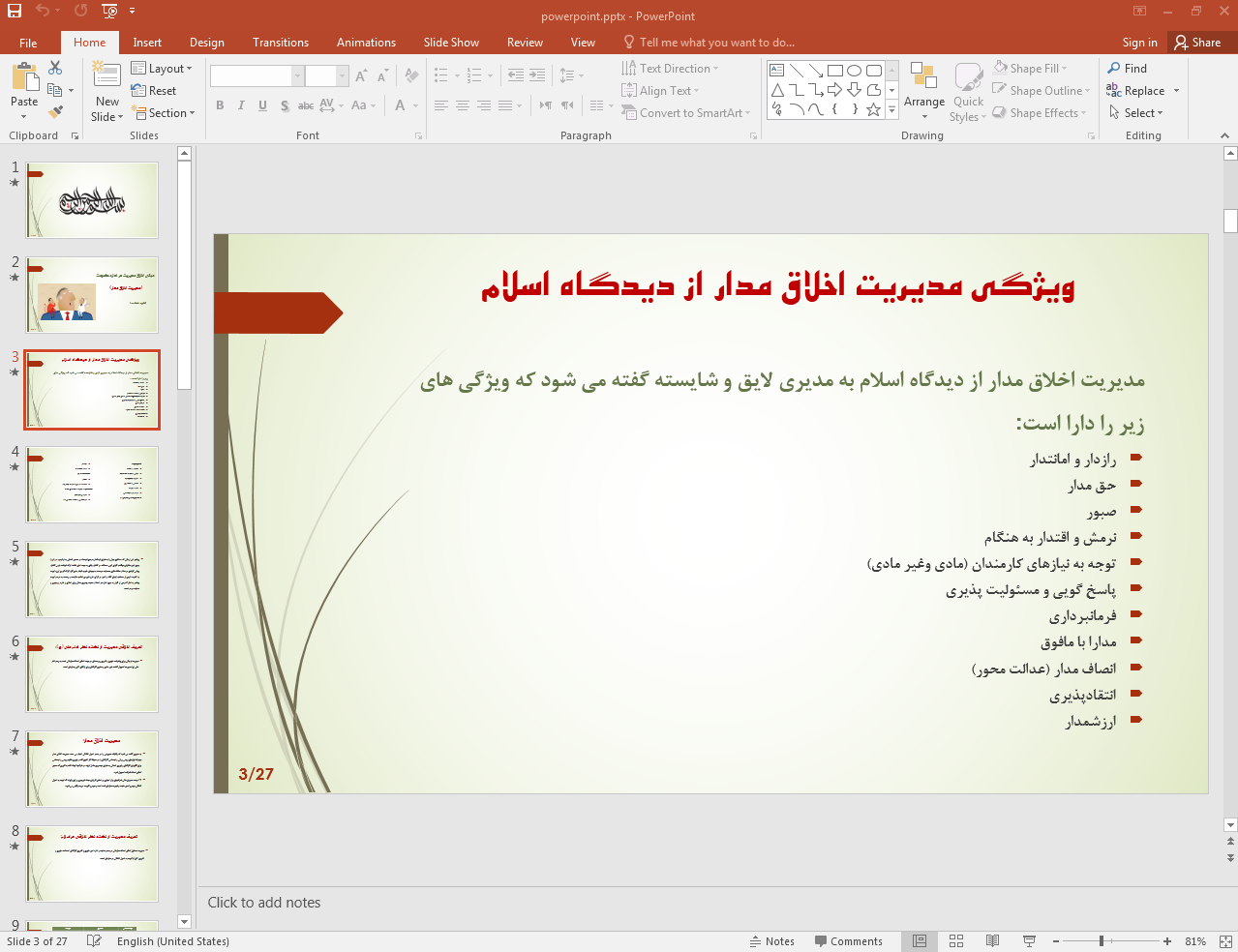Click the Redo icon in quick access toolbar
Screen dimensions: 1238x952
pos(80,11)
